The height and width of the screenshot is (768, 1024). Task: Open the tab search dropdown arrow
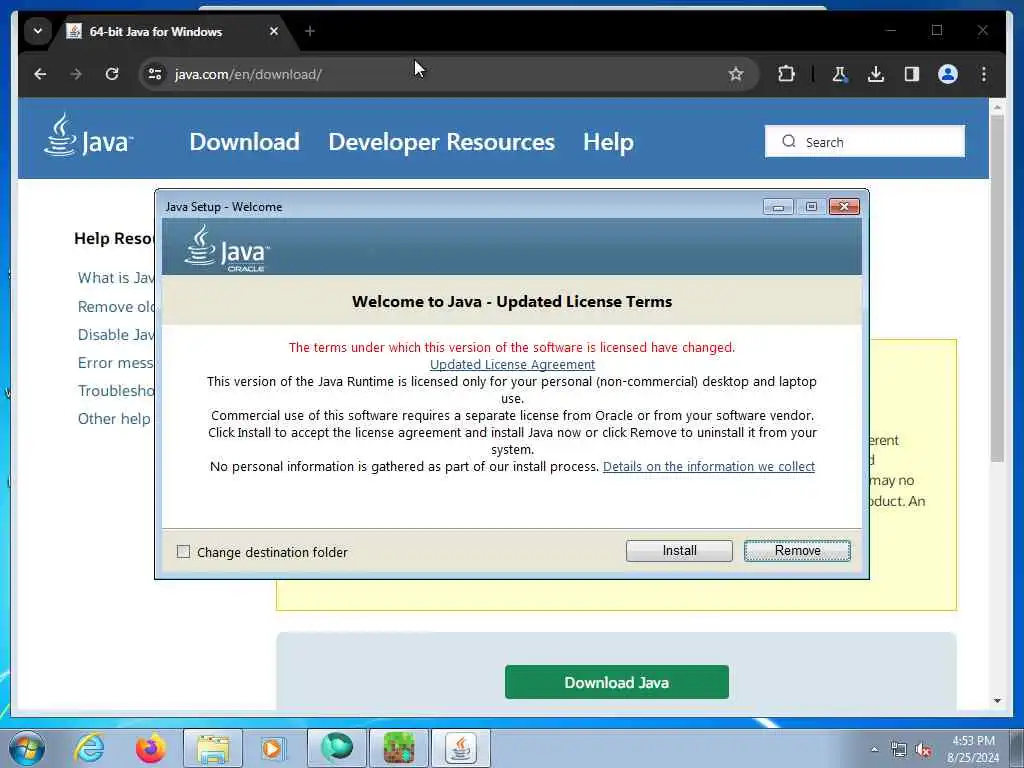(38, 31)
